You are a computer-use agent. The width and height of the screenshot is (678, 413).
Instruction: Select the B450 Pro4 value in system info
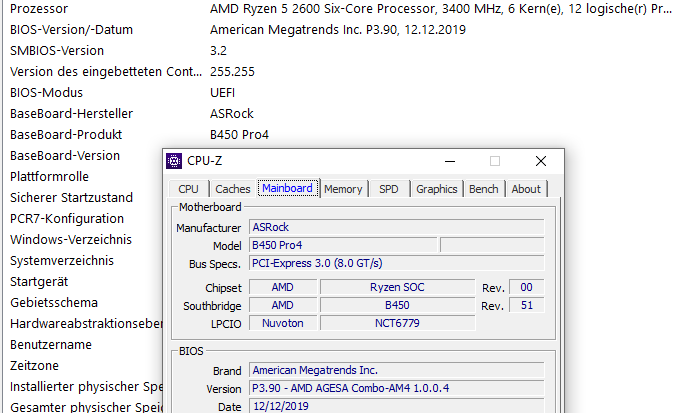(x=239, y=134)
